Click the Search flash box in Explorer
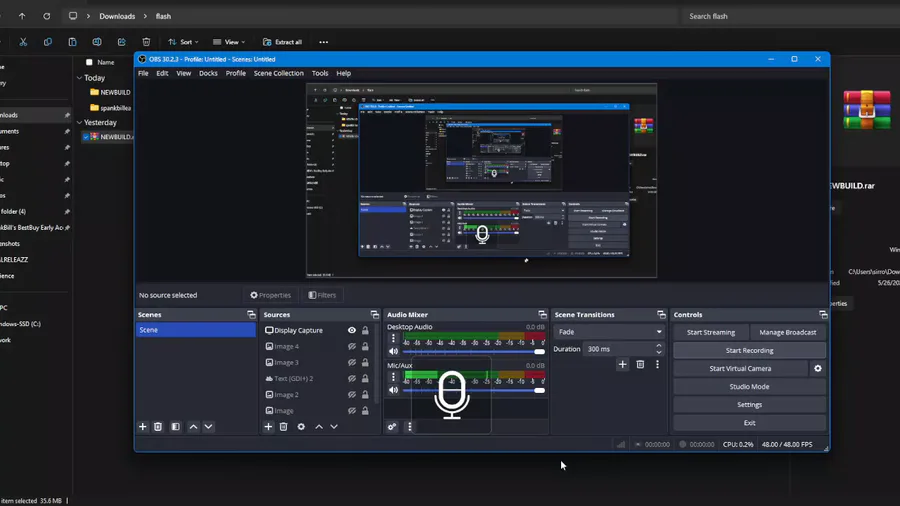Screen dimensions: 900x506 791,16
